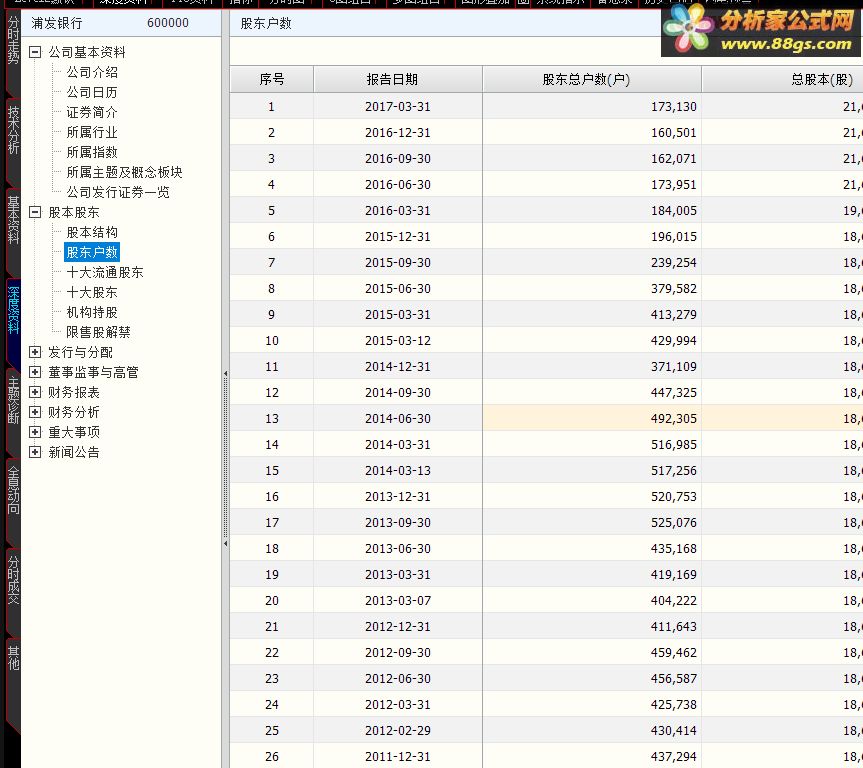Click the 序号 column header
Image resolution: width=863 pixels, height=768 pixels.
coord(272,79)
